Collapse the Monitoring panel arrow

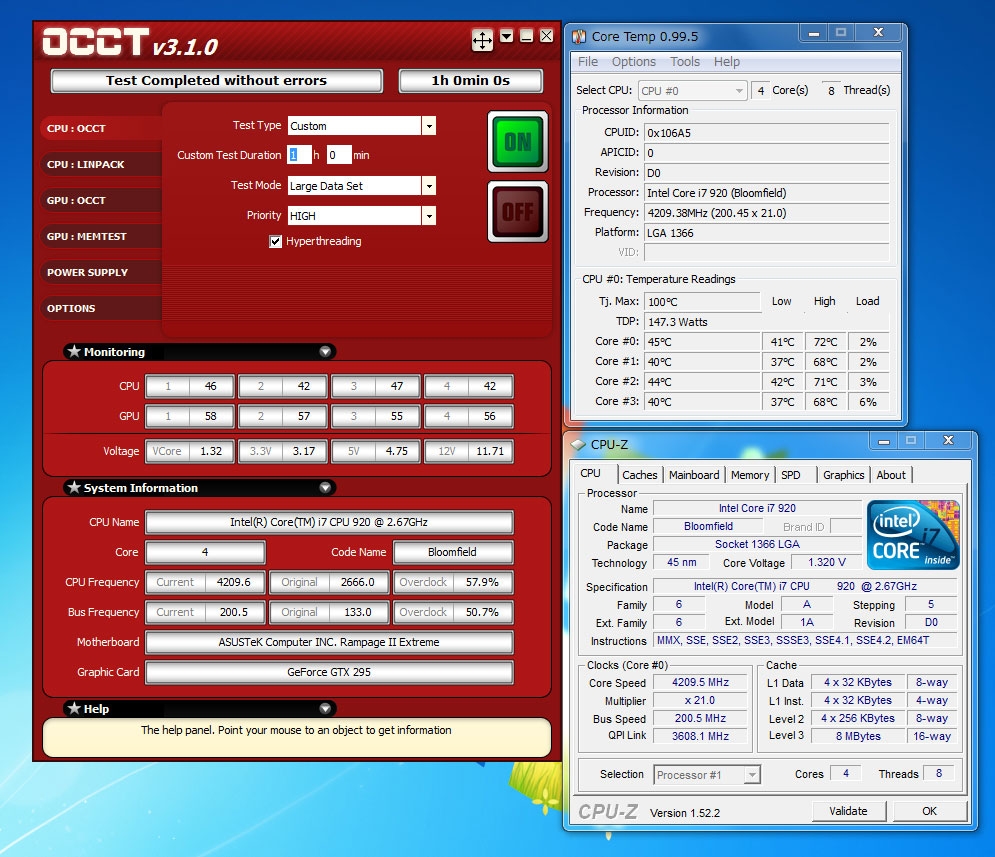pos(325,351)
